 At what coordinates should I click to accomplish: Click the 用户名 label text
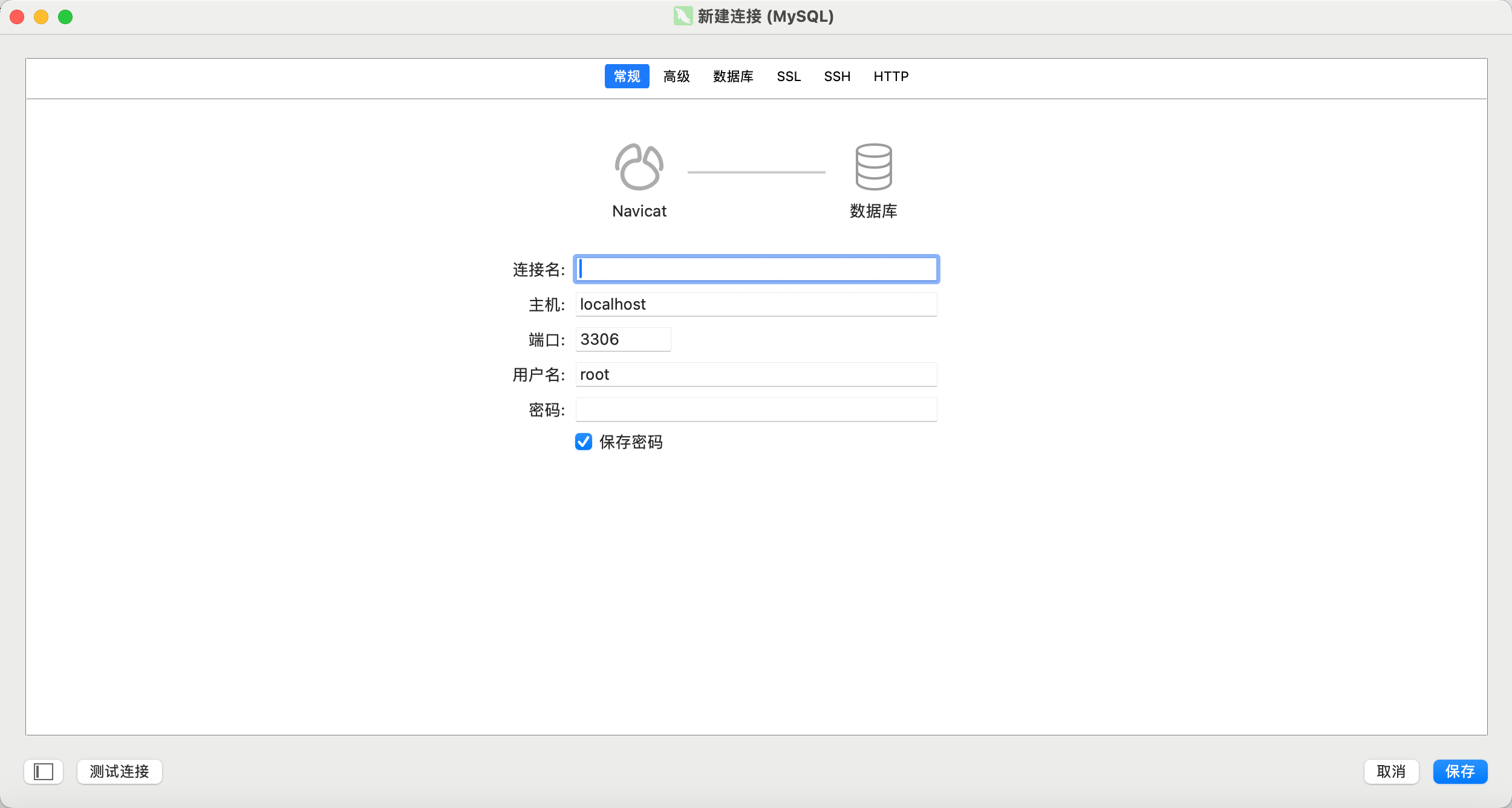538,375
